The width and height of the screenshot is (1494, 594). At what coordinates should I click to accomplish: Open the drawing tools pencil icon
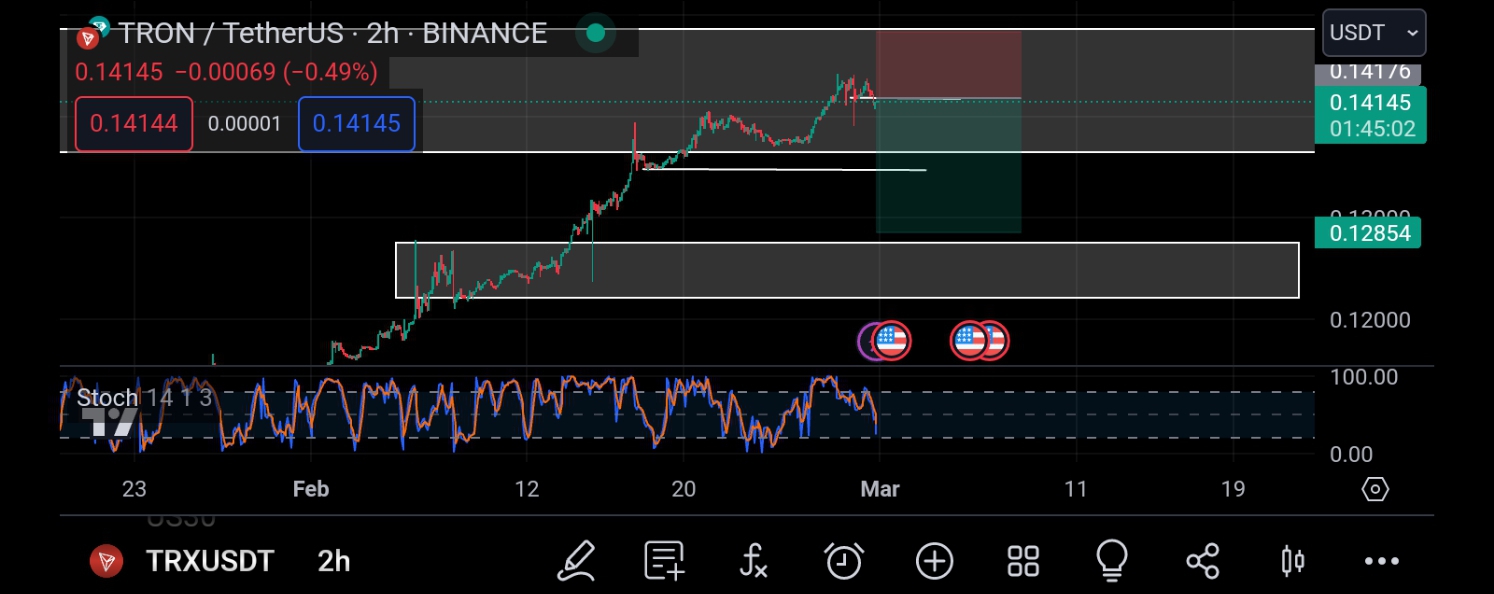pos(576,560)
